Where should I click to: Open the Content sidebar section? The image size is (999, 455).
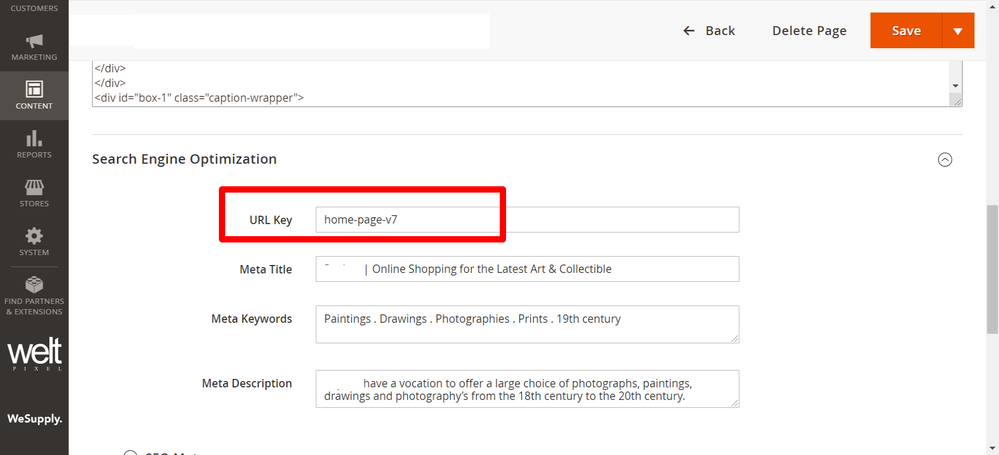coord(34,95)
